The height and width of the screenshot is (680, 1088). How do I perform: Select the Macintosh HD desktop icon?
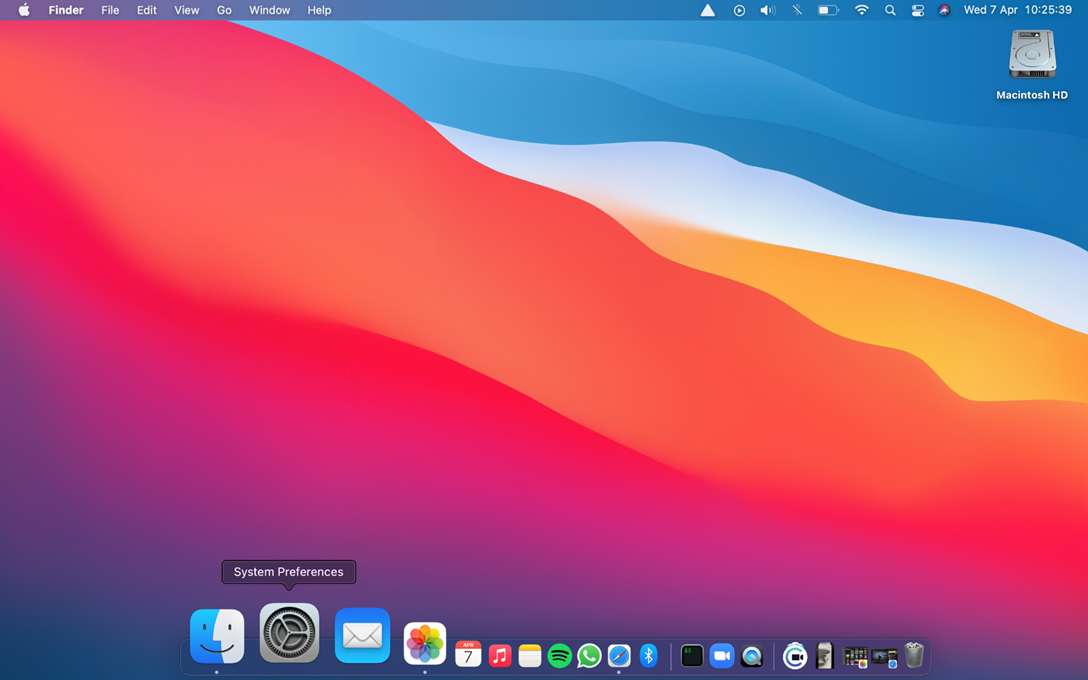pyautogui.click(x=1032, y=56)
